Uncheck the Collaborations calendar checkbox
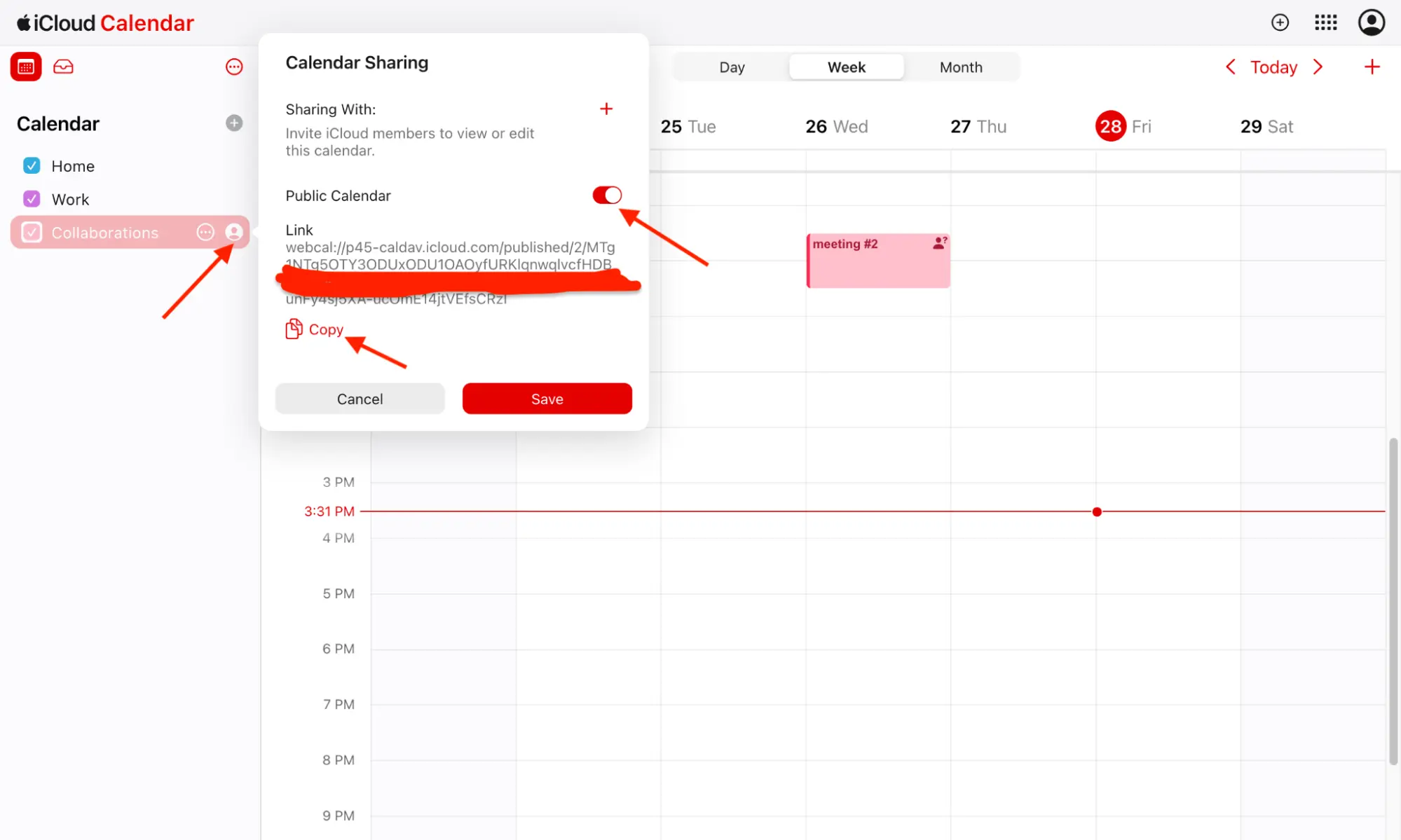The image size is (1401, 840). click(x=32, y=232)
